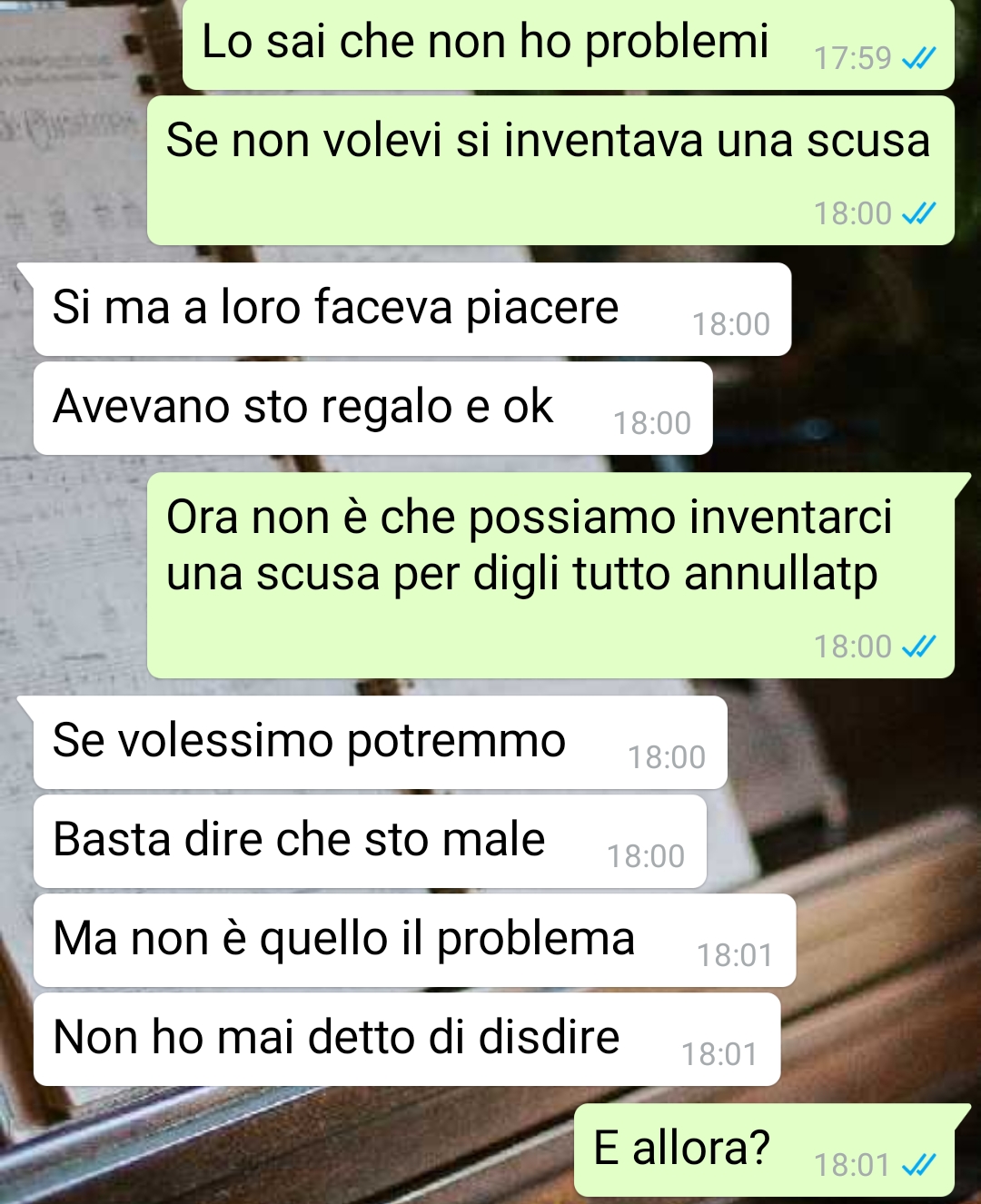Tap double-check read receipt on 17:59 message
Image resolution: width=981 pixels, height=1204 pixels.
pyautogui.click(x=918, y=59)
